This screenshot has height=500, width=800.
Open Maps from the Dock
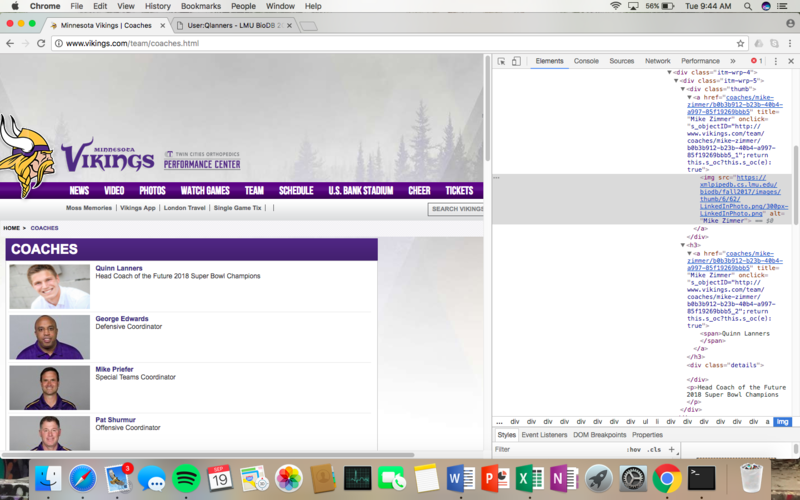[x=254, y=479]
